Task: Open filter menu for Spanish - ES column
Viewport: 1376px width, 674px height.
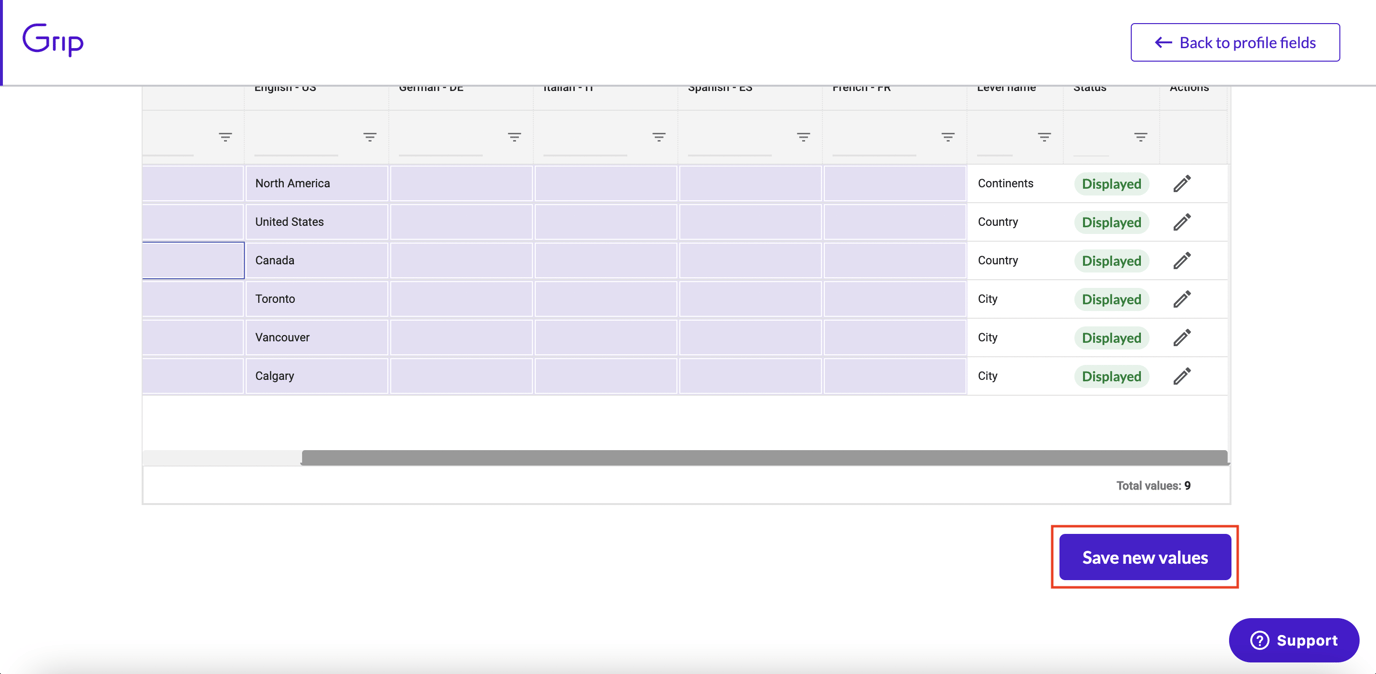Action: point(803,137)
